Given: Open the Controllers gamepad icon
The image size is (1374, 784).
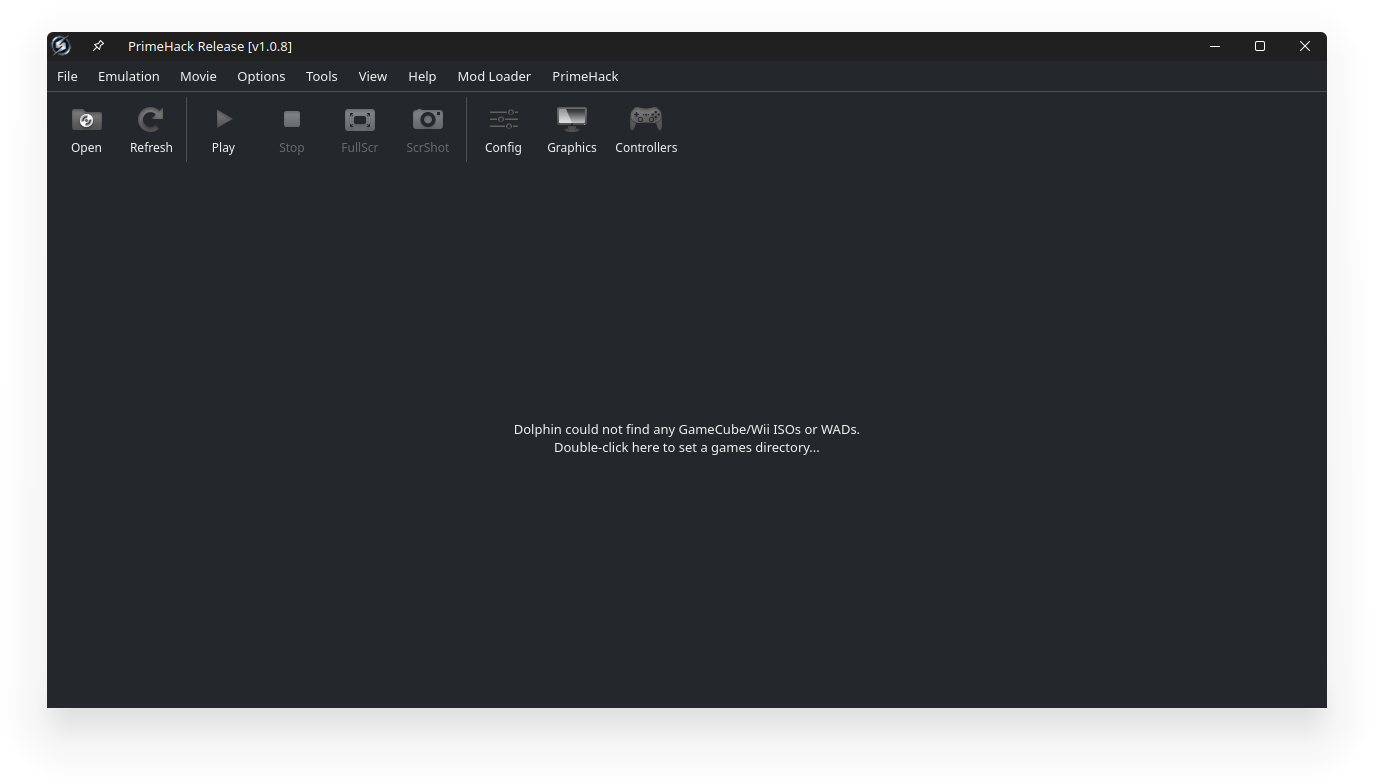Looking at the screenshot, I should (646, 120).
